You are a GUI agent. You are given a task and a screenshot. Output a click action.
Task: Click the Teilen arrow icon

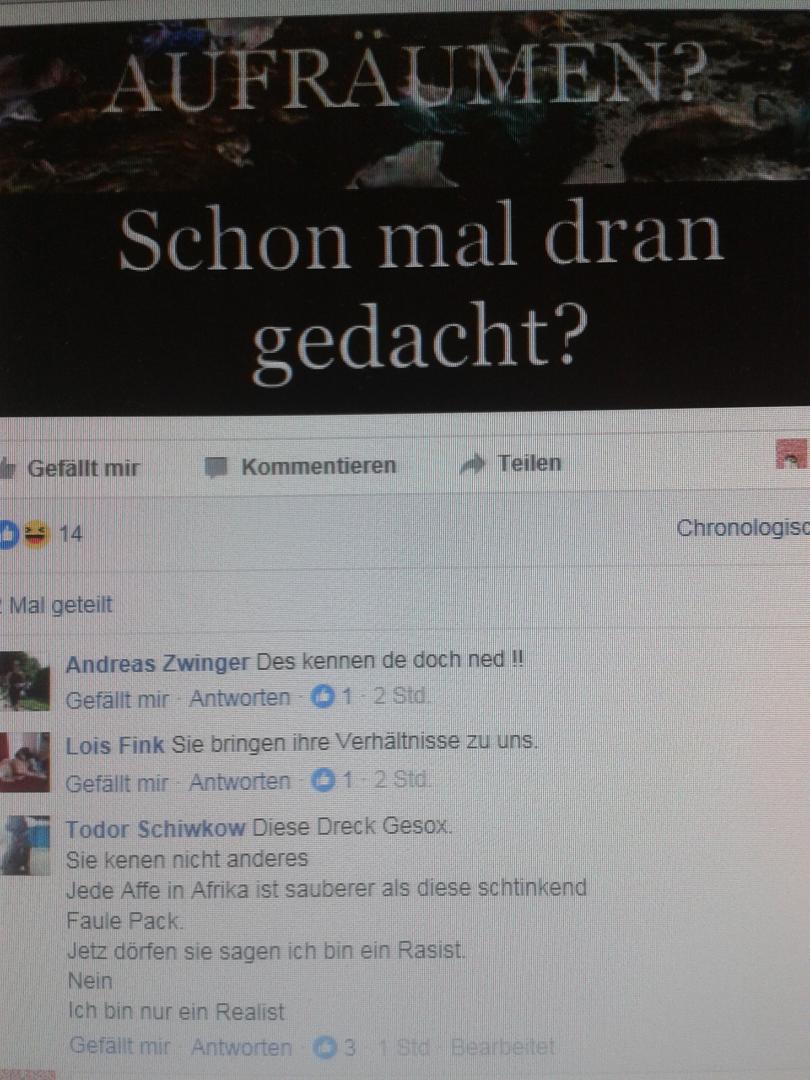[472, 466]
